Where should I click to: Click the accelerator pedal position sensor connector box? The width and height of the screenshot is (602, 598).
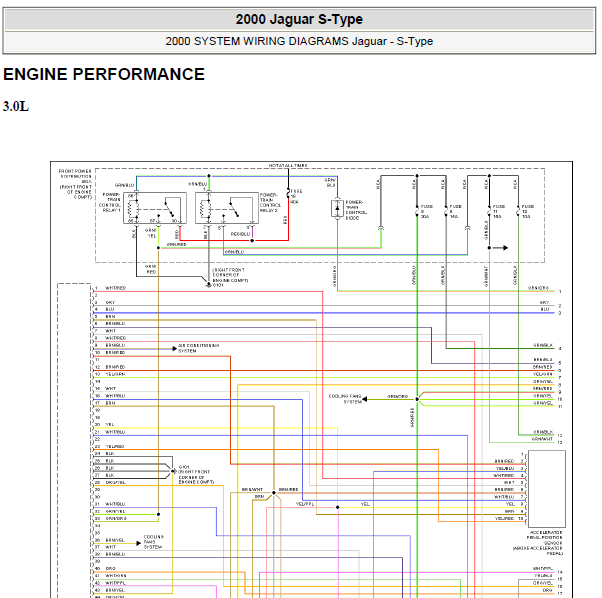[x=547, y=489]
